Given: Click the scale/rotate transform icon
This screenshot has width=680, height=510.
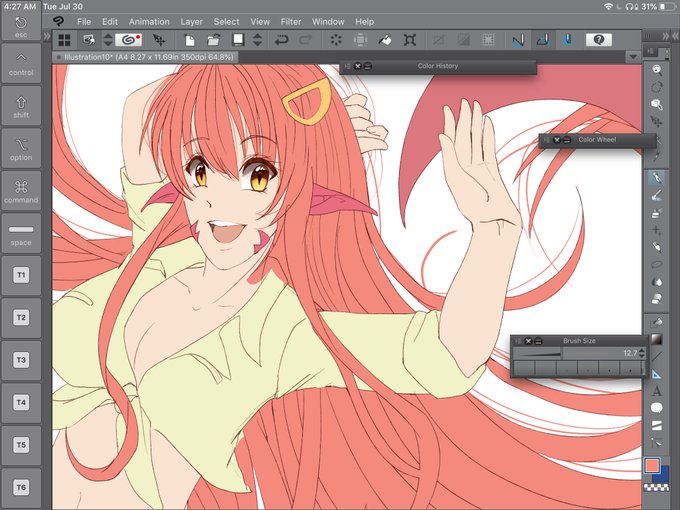Looking at the screenshot, I should click(409, 40).
